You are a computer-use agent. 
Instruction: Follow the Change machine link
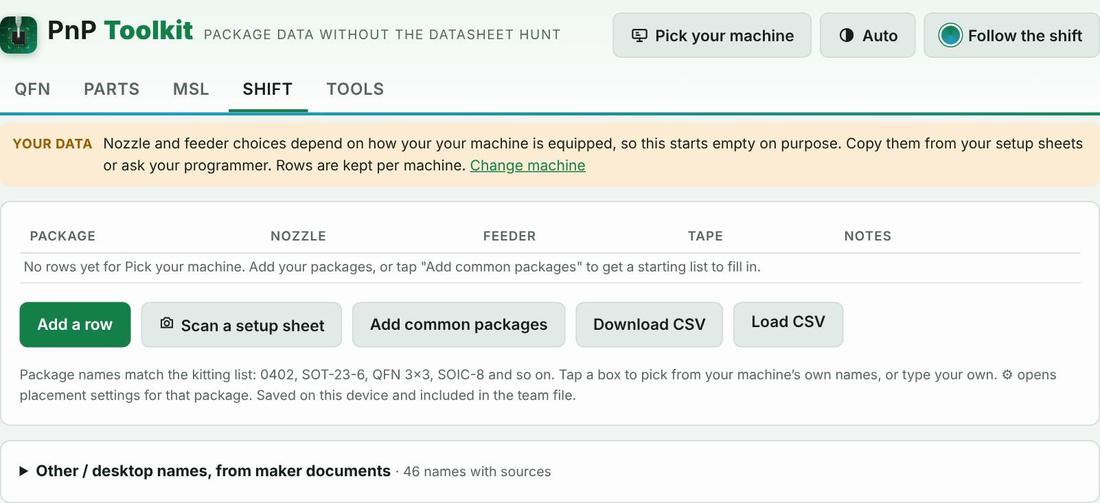coord(528,166)
